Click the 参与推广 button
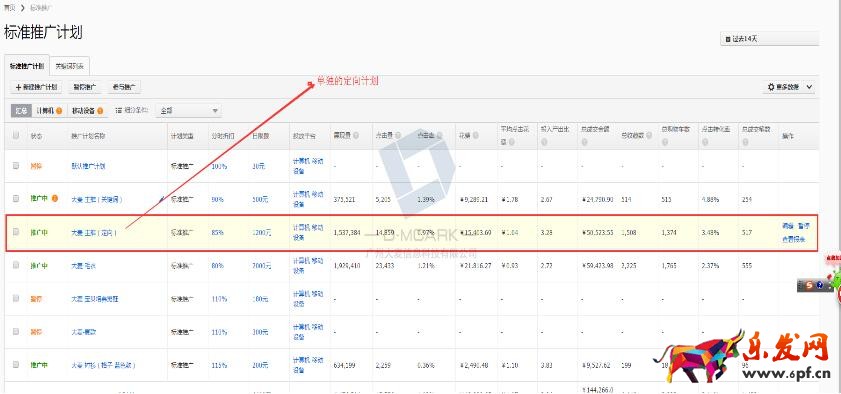The height and width of the screenshot is (394, 841). pyautogui.click(x=123, y=87)
